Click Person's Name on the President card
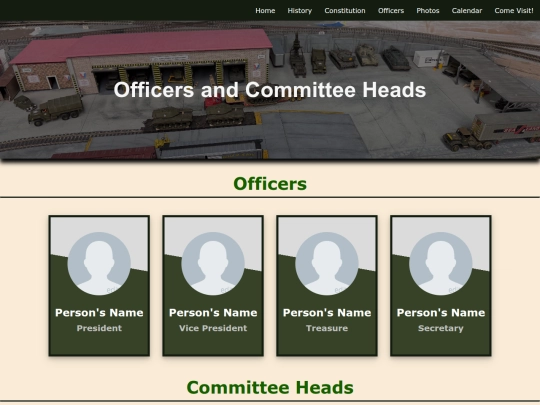The width and height of the screenshot is (540, 405). point(99,313)
